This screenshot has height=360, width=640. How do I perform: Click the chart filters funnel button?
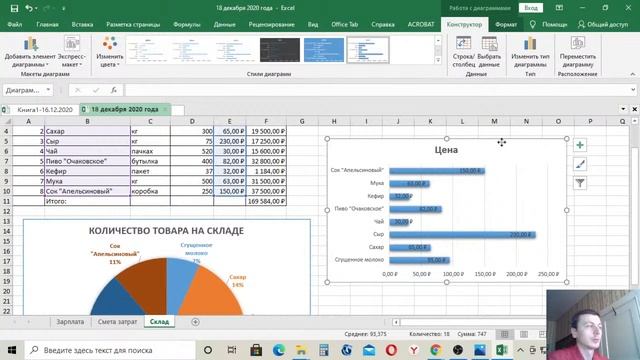point(580,183)
